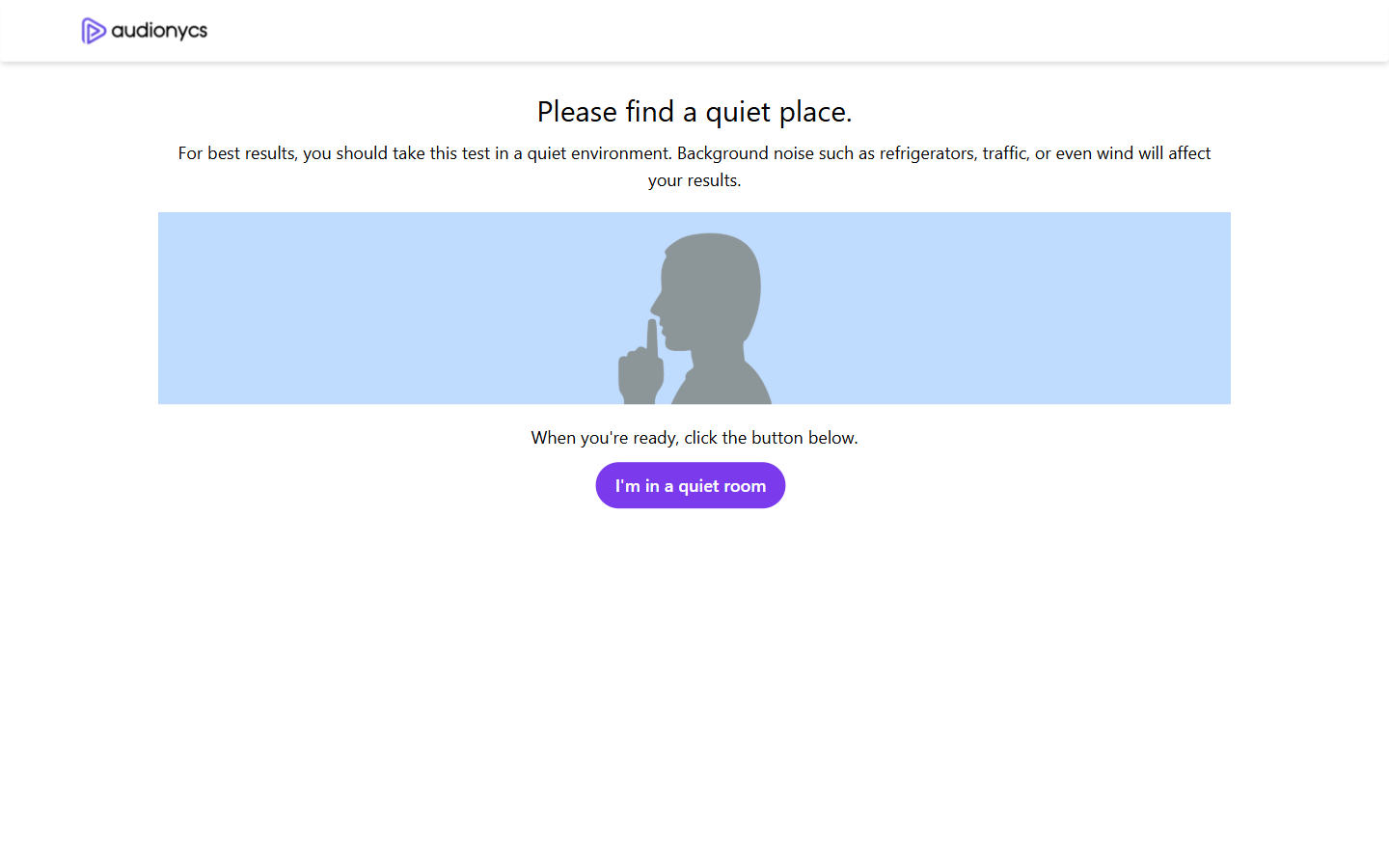Image resolution: width=1389 pixels, height=868 pixels.
Task: Select the instruction paragraph about background noise
Action: 694,166
